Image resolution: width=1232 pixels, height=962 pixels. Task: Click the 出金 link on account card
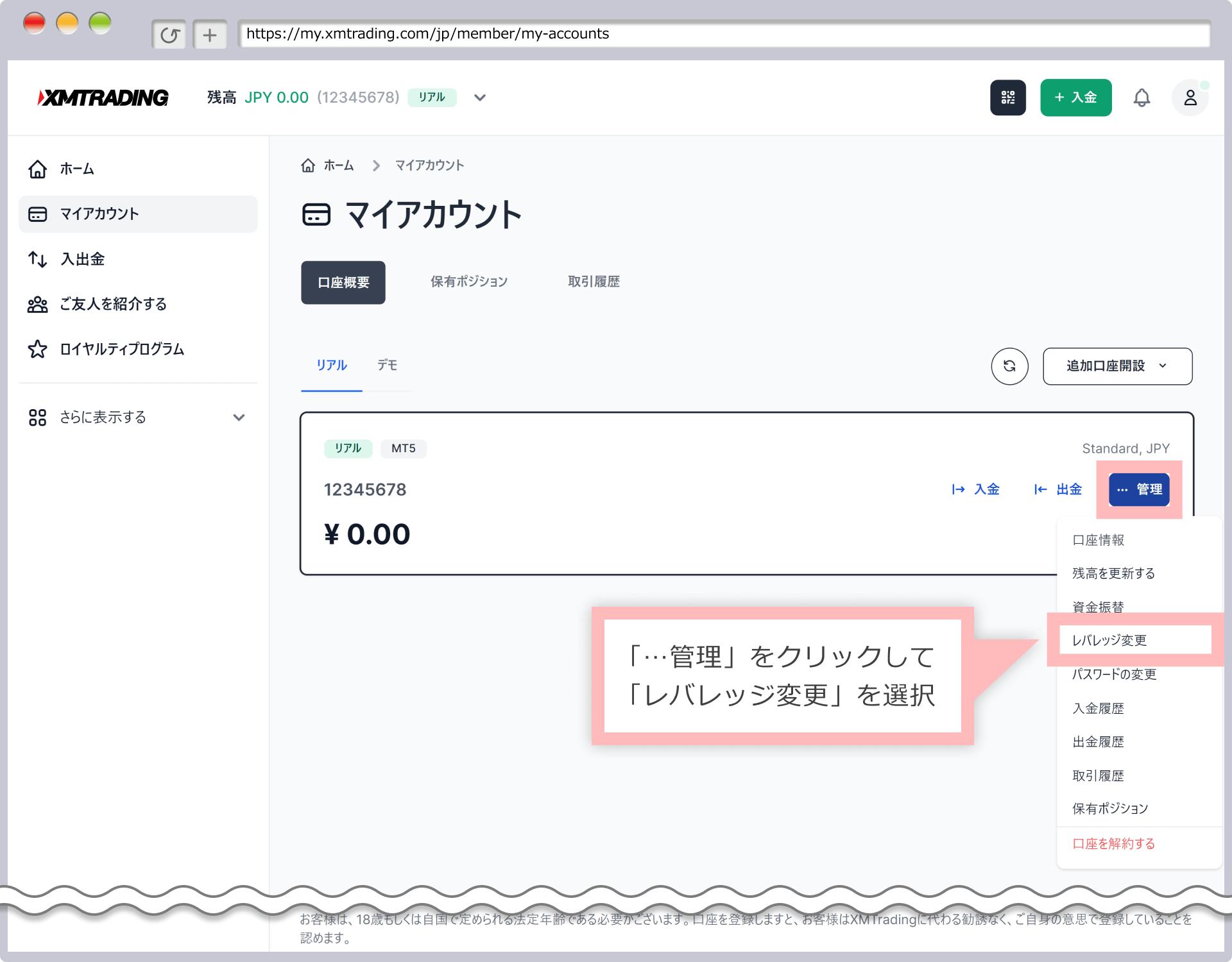click(1058, 489)
